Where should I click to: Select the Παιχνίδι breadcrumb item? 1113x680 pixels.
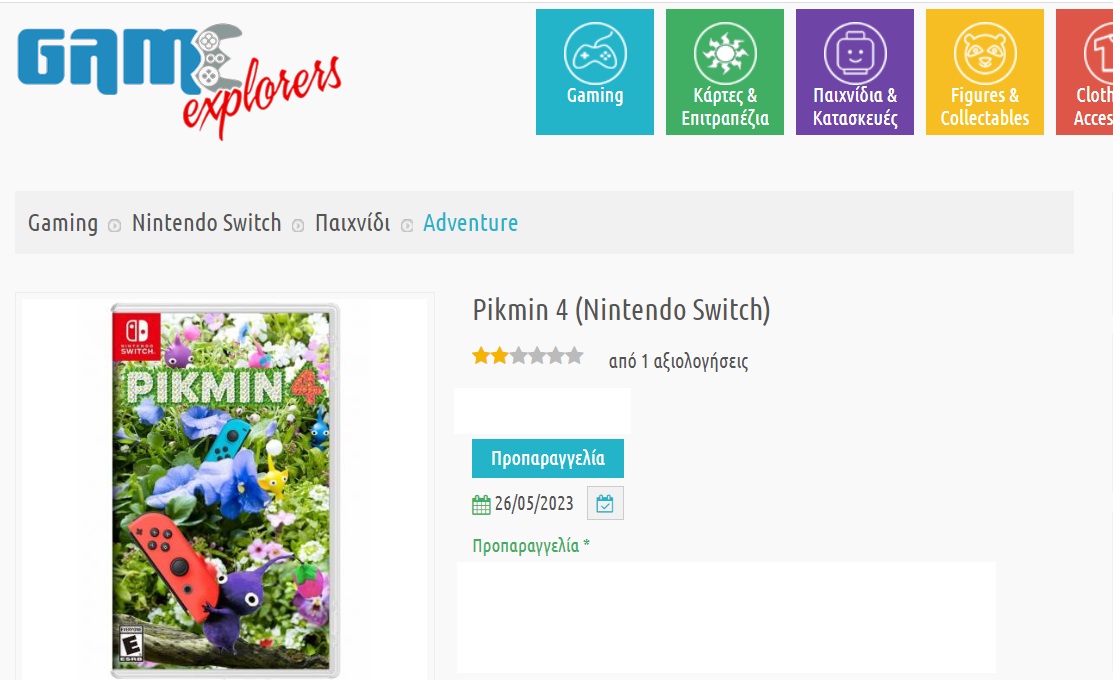click(x=353, y=223)
